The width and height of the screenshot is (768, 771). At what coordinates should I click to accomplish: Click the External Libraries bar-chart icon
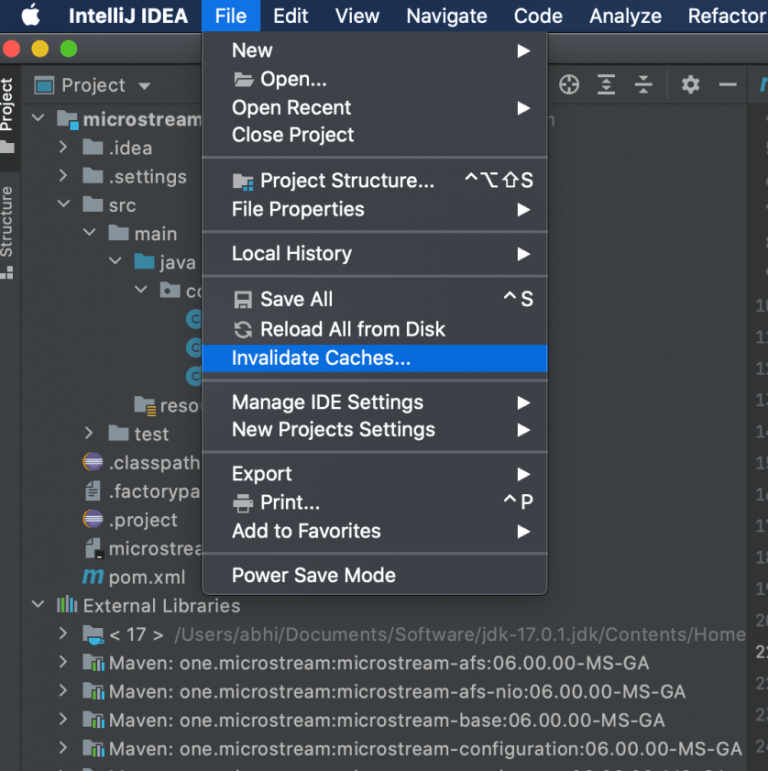point(67,605)
